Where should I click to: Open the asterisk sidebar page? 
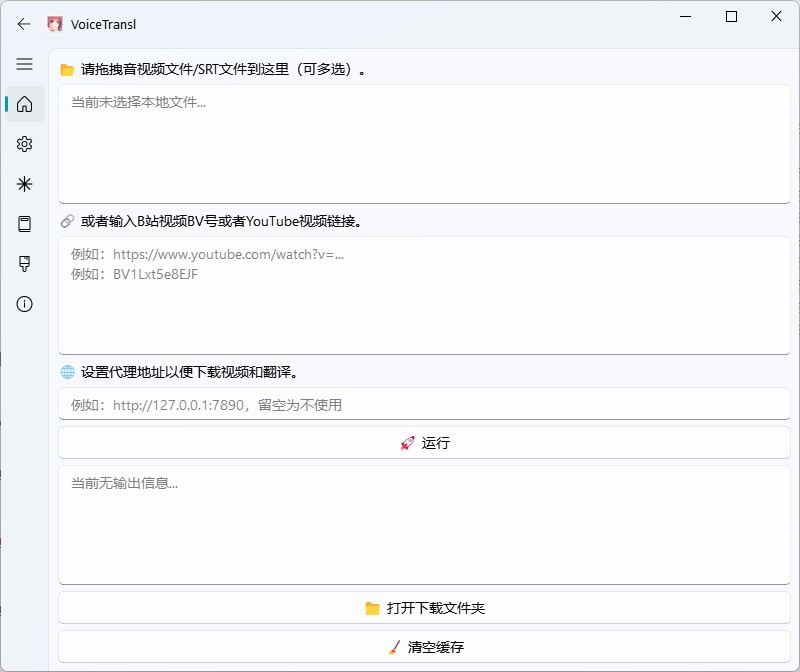[x=24, y=184]
